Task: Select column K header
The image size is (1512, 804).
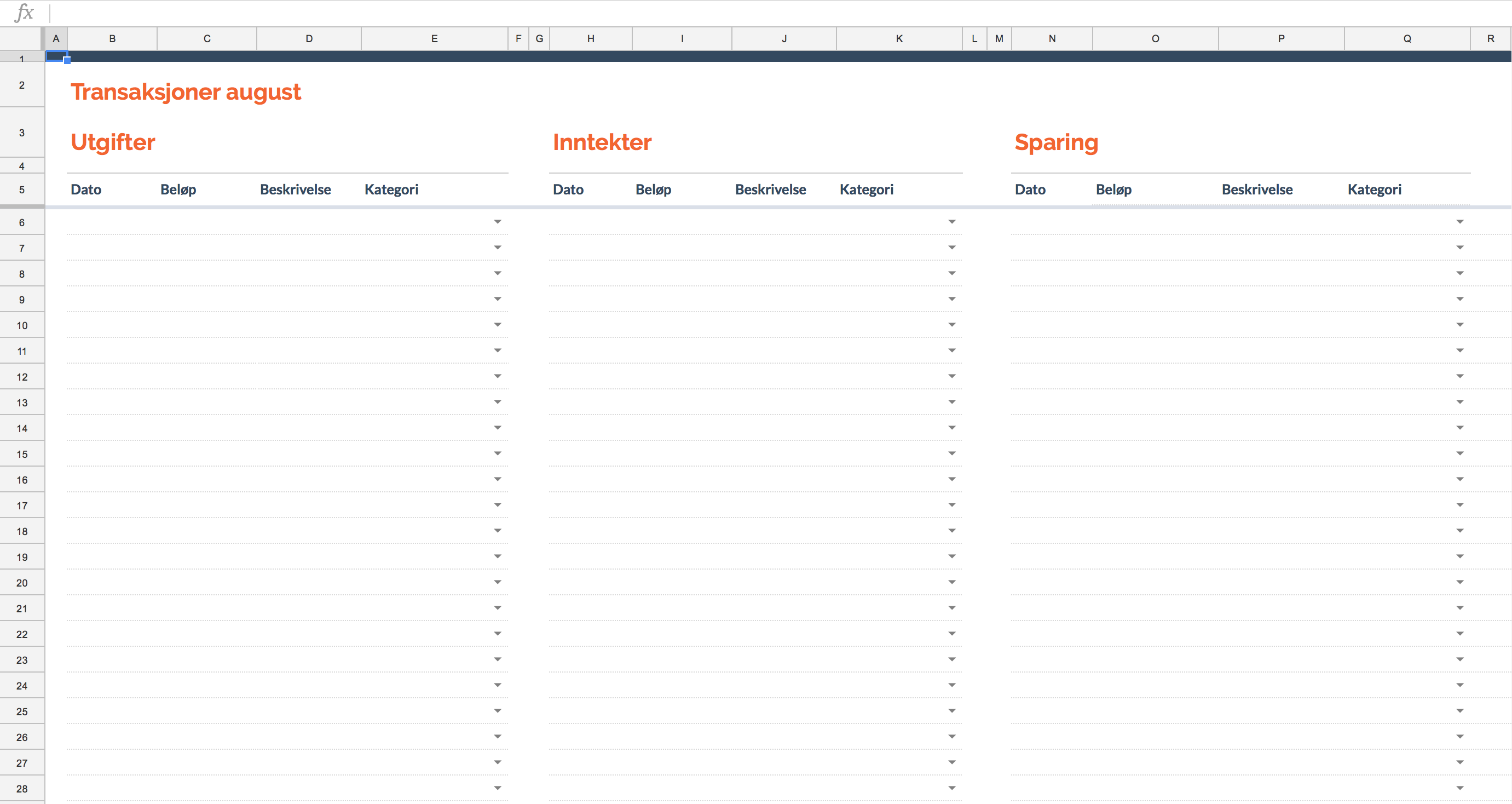Action: pyautogui.click(x=899, y=39)
